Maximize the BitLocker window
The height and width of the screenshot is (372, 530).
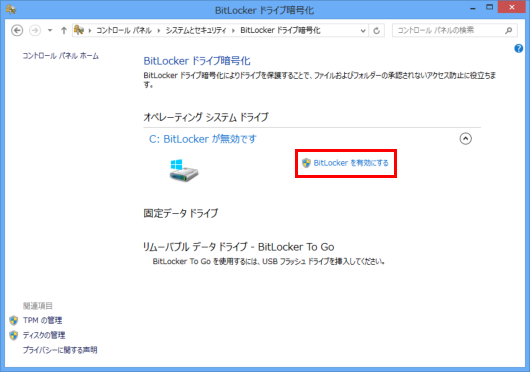pos(489,7)
